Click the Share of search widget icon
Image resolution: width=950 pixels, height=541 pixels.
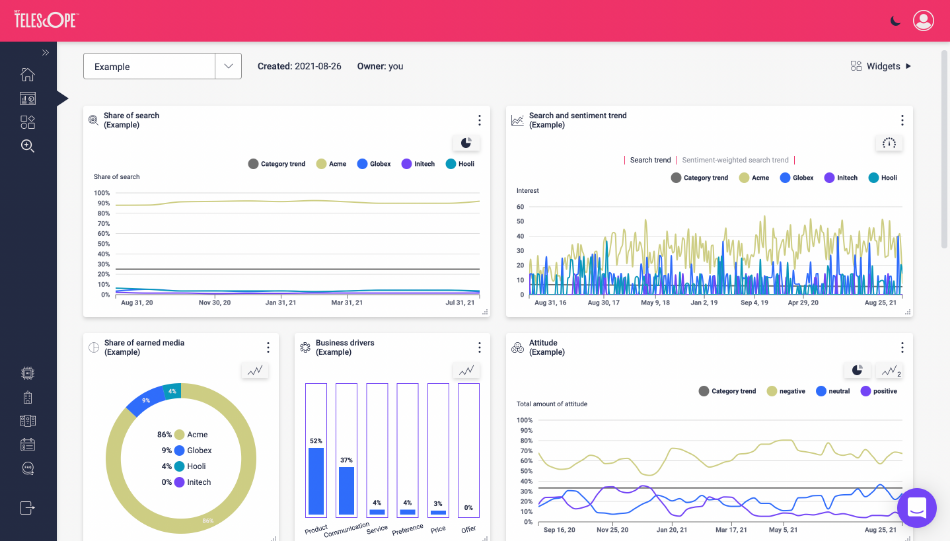(93, 120)
